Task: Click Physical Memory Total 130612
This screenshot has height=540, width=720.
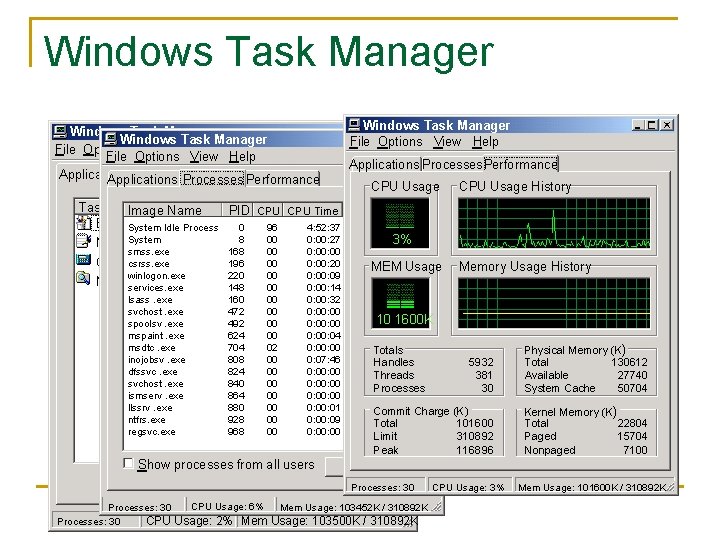Action: (x=629, y=362)
